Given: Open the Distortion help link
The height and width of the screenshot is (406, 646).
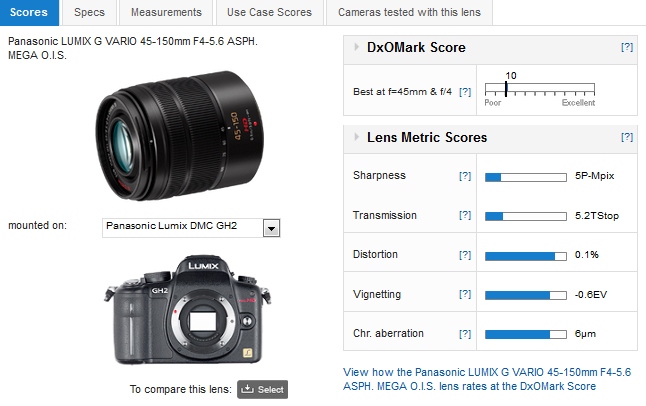Looking at the screenshot, I should [x=465, y=255].
